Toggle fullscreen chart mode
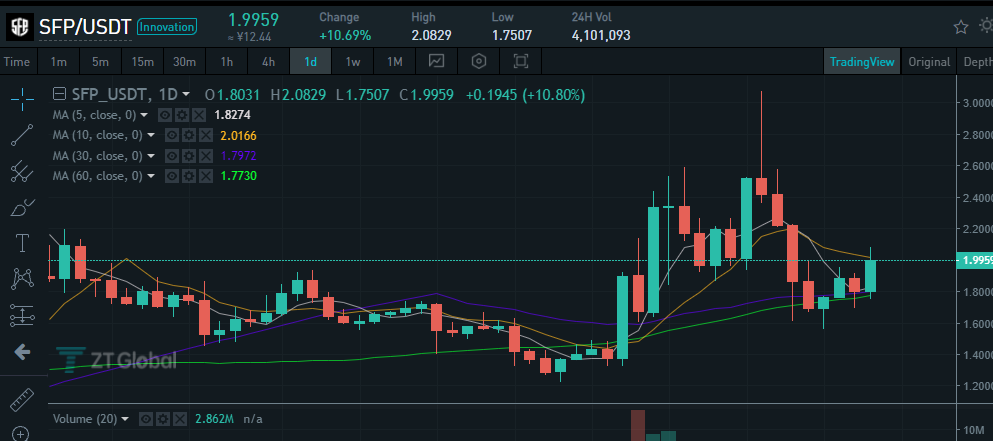Screen dimensions: 993x441 click(x=521, y=61)
